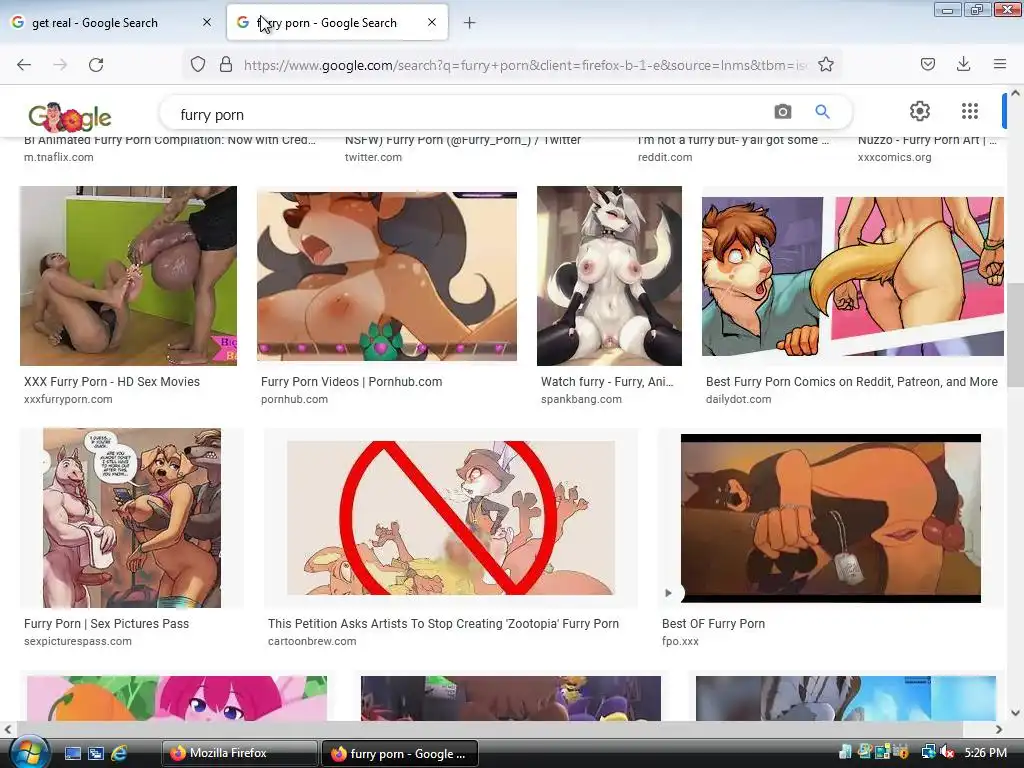Click Show Desktop in quick launch

pyautogui.click(x=73, y=754)
